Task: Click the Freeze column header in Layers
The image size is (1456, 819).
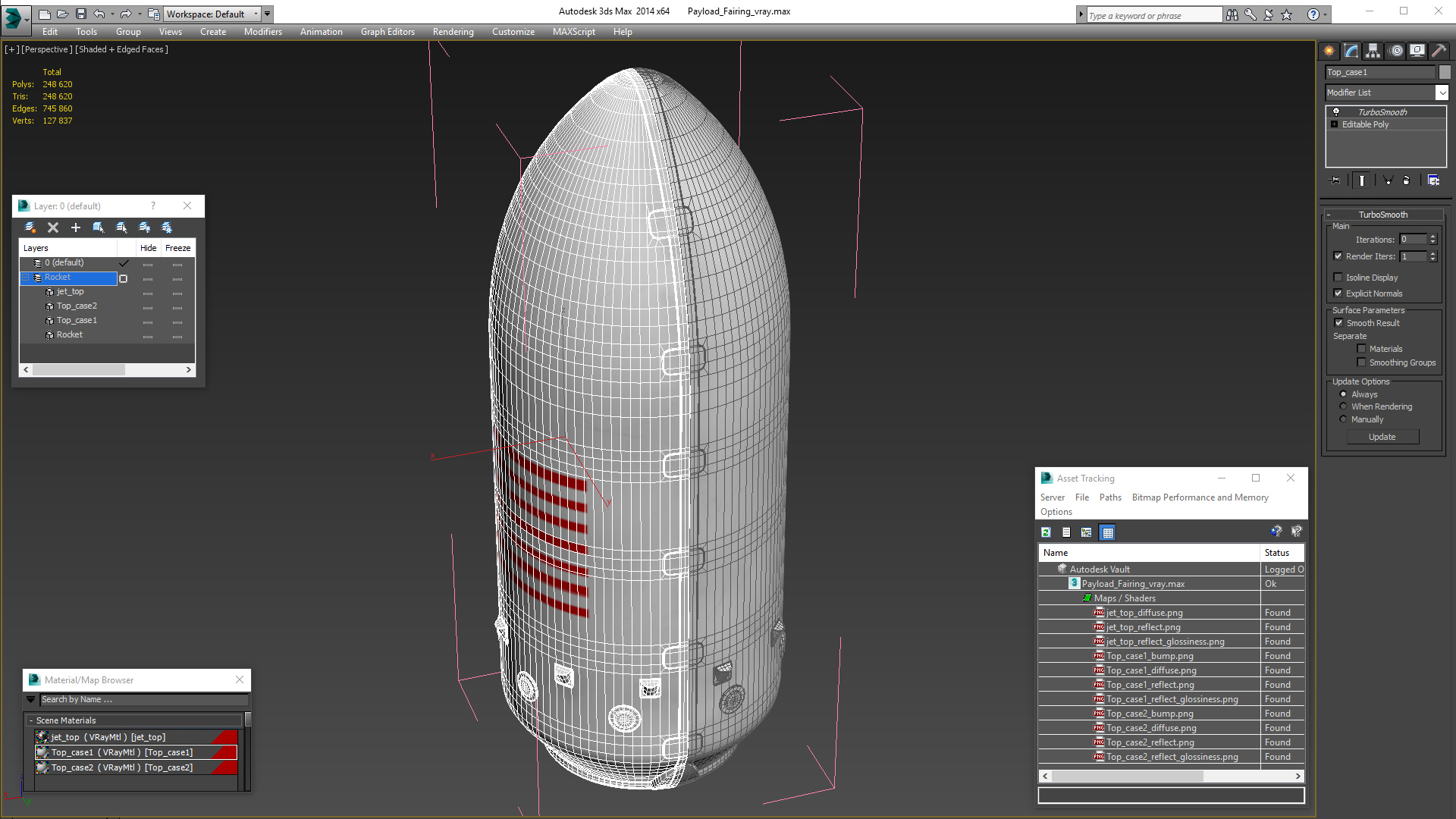Action: click(178, 248)
